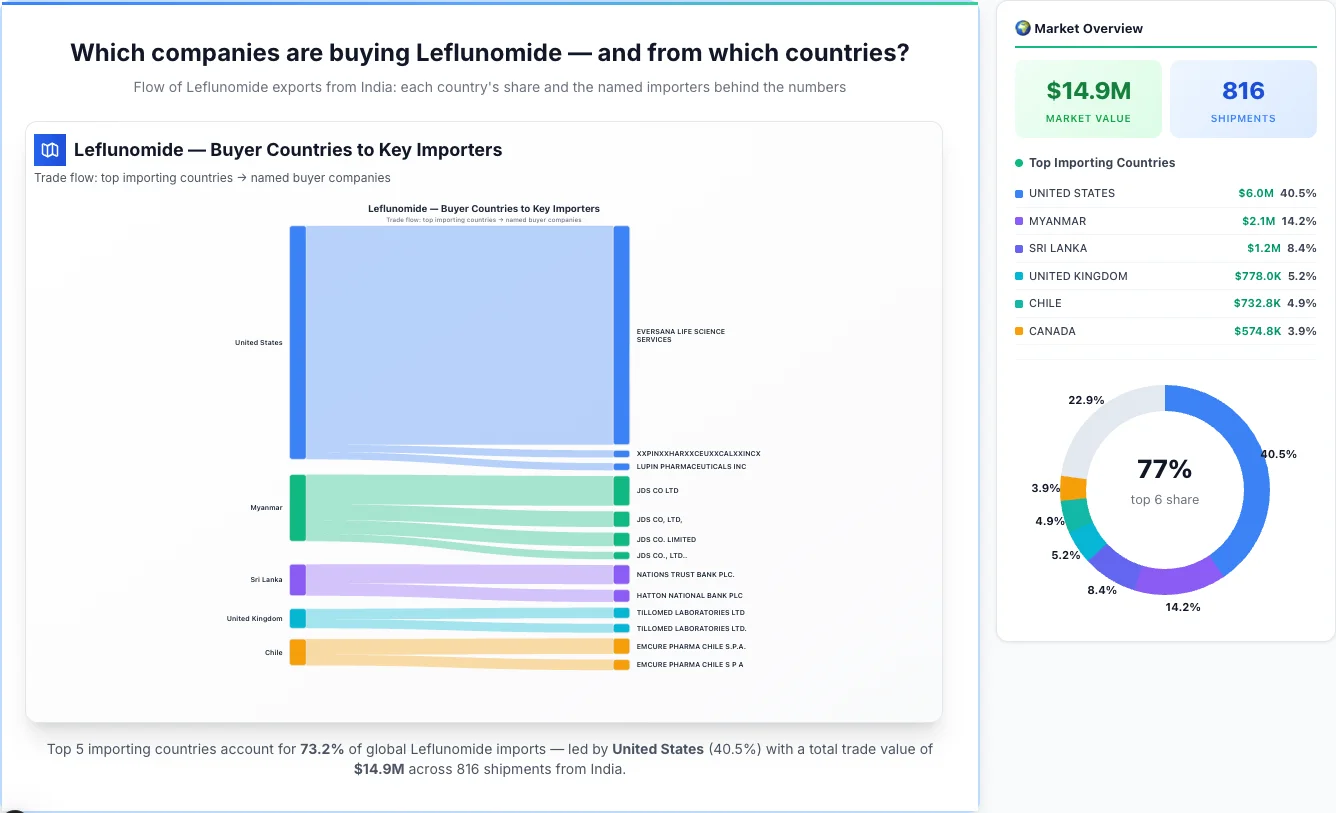The width and height of the screenshot is (1336, 813).
Task: Click the green dot beside Top Importing Countries
Action: (x=1017, y=163)
